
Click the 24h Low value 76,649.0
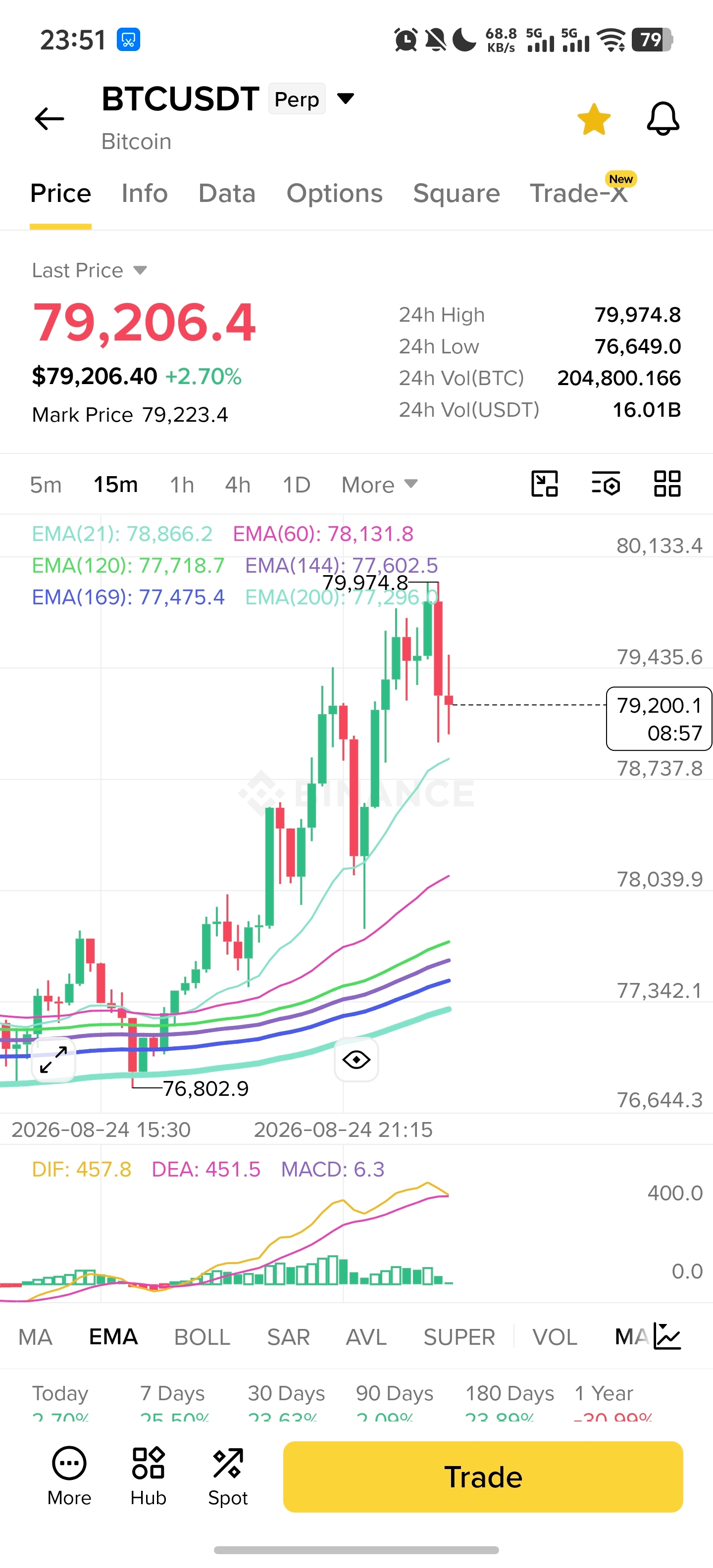click(638, 347)
